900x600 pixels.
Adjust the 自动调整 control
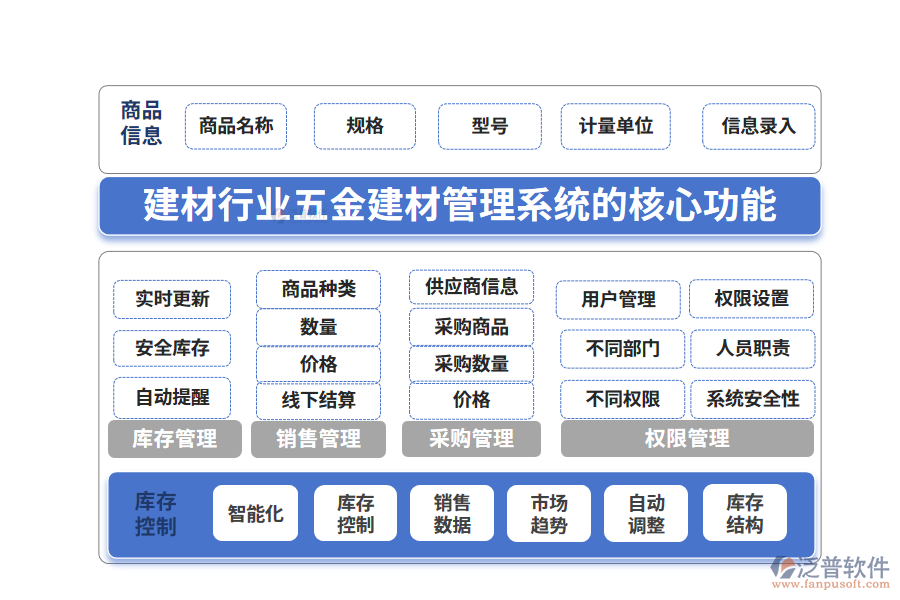click(x=645, y=512)
